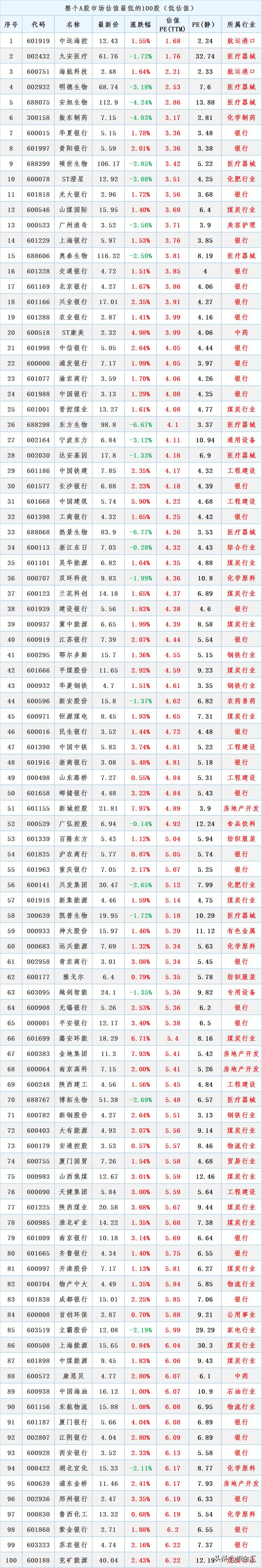The height and width of the screenshot is (1568, 262).
Task: Select stock name 光大银行
Action: 73,194
